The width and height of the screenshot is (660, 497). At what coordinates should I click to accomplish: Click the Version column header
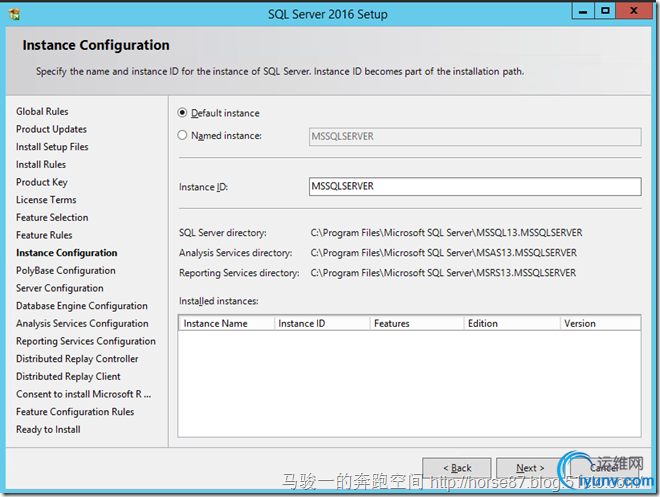coord(601,323)
